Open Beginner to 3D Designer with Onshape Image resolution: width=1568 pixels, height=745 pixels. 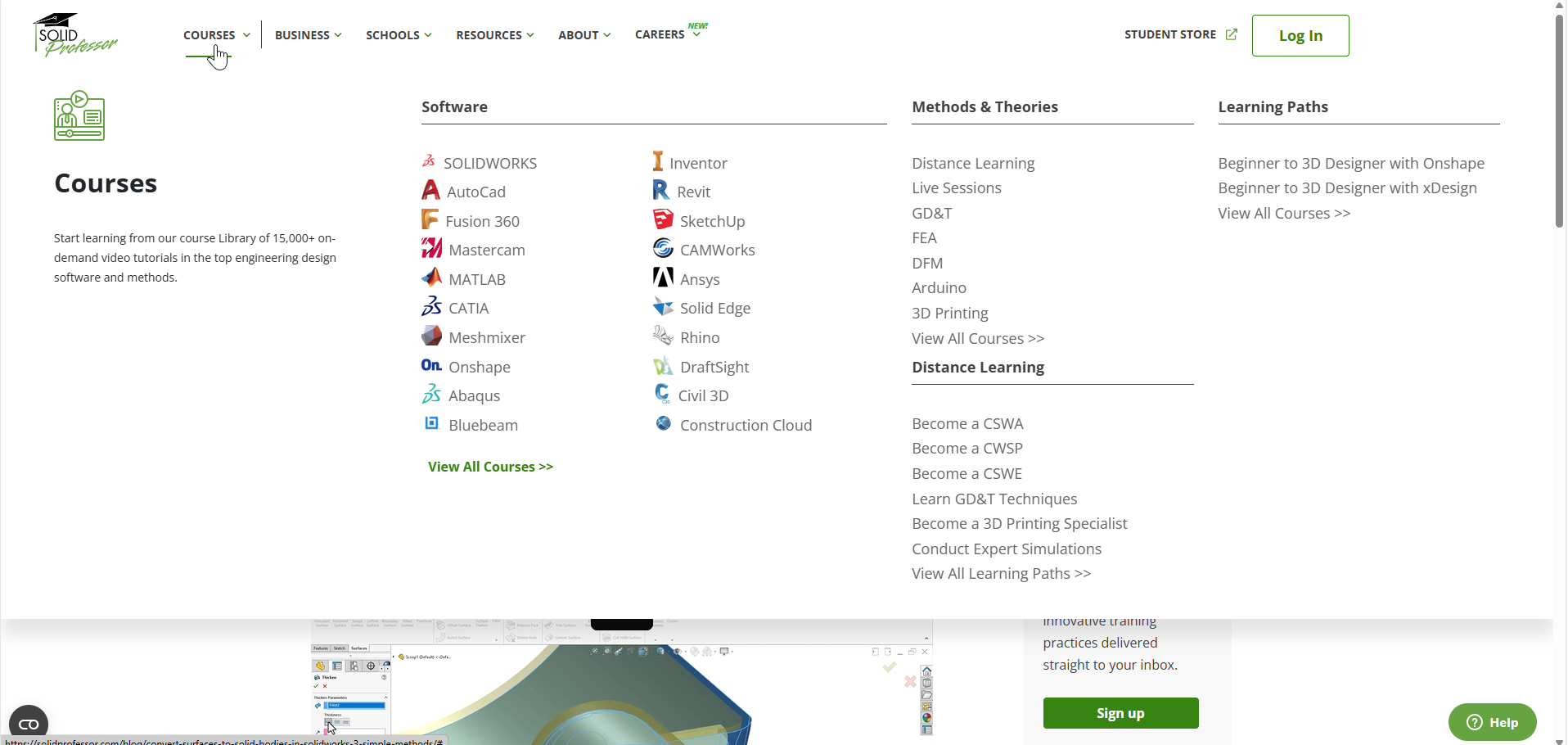pyautogui.click(x=1350, y=163)
